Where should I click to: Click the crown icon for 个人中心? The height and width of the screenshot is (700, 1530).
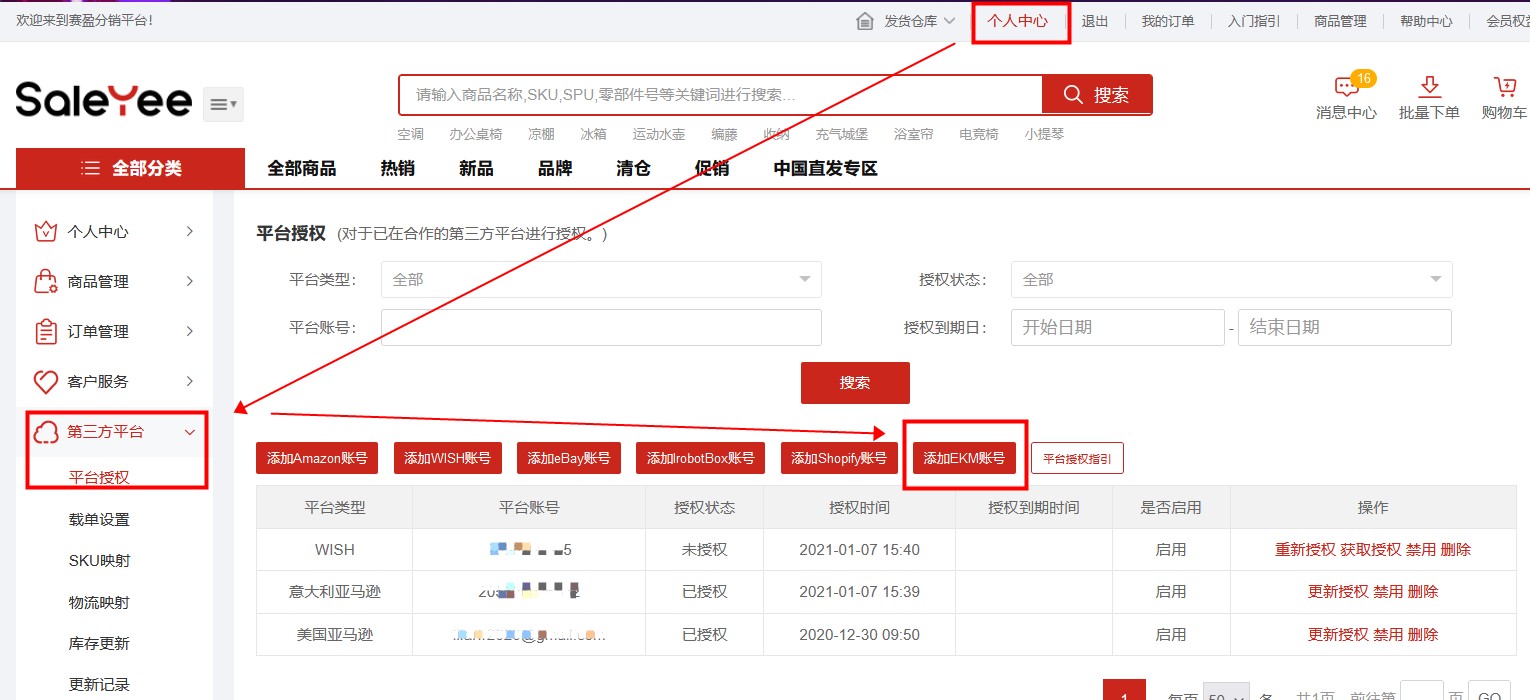coord(45,232)
